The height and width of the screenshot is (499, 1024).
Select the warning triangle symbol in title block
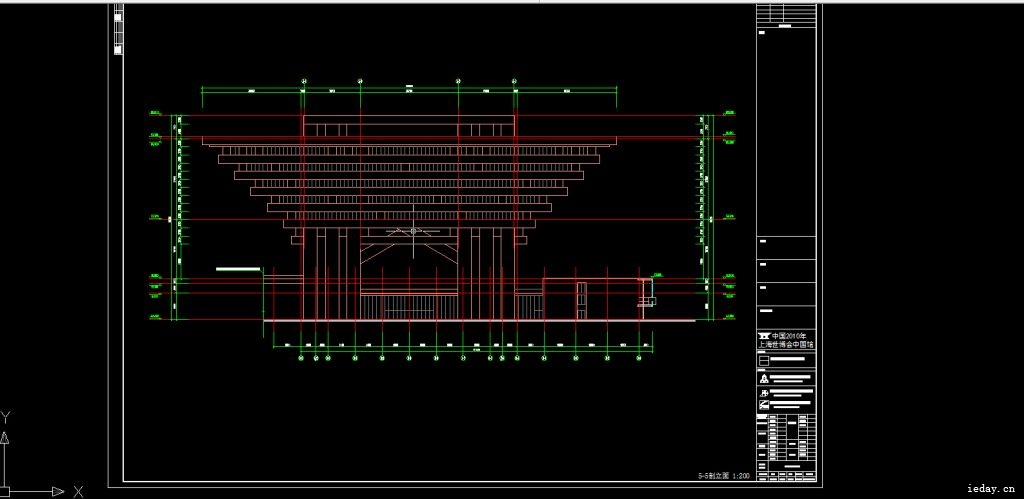point(764,380)
